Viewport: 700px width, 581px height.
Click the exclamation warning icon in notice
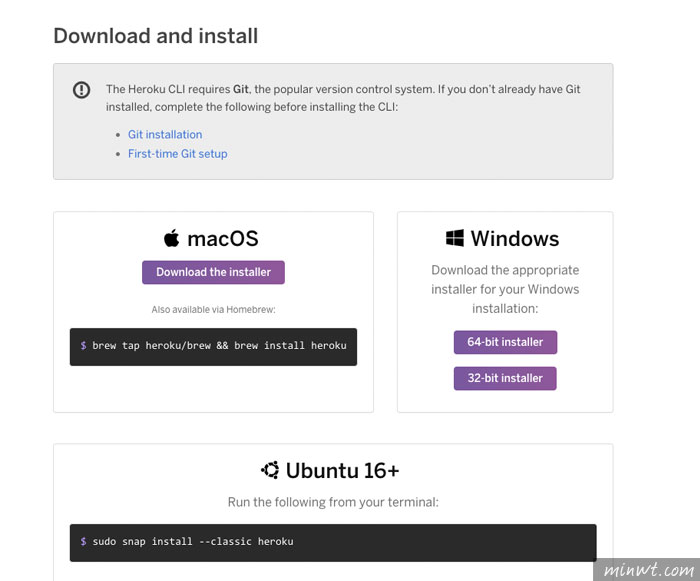(x=81, y=90)
